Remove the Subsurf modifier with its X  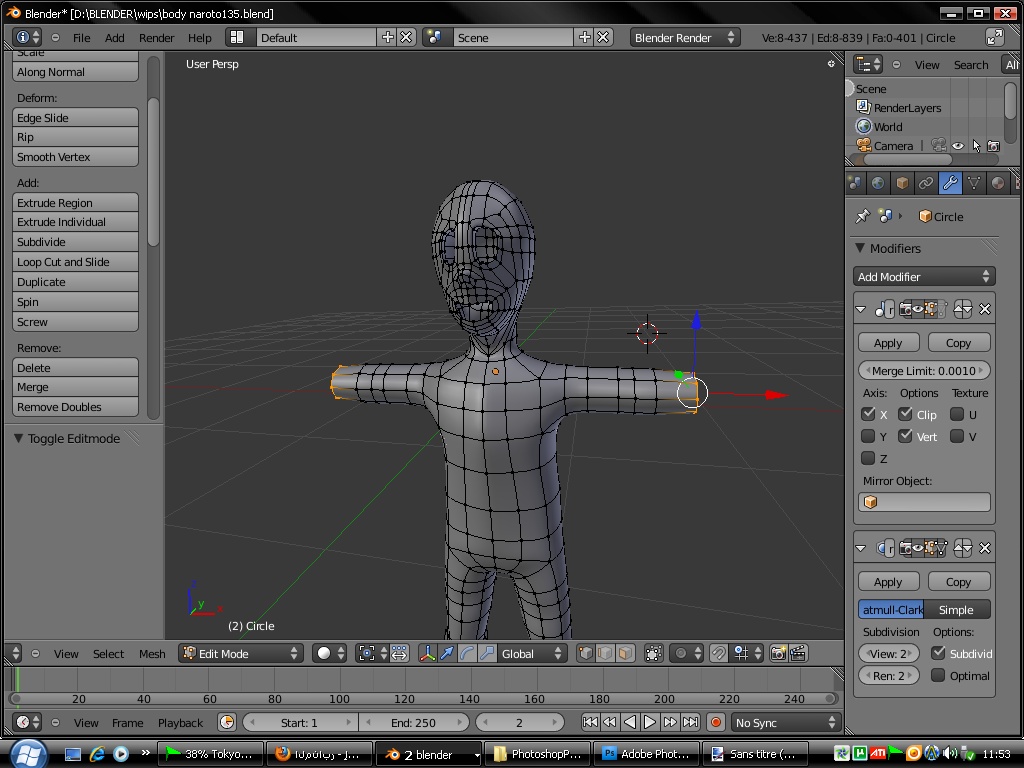[x=985, y=549]
